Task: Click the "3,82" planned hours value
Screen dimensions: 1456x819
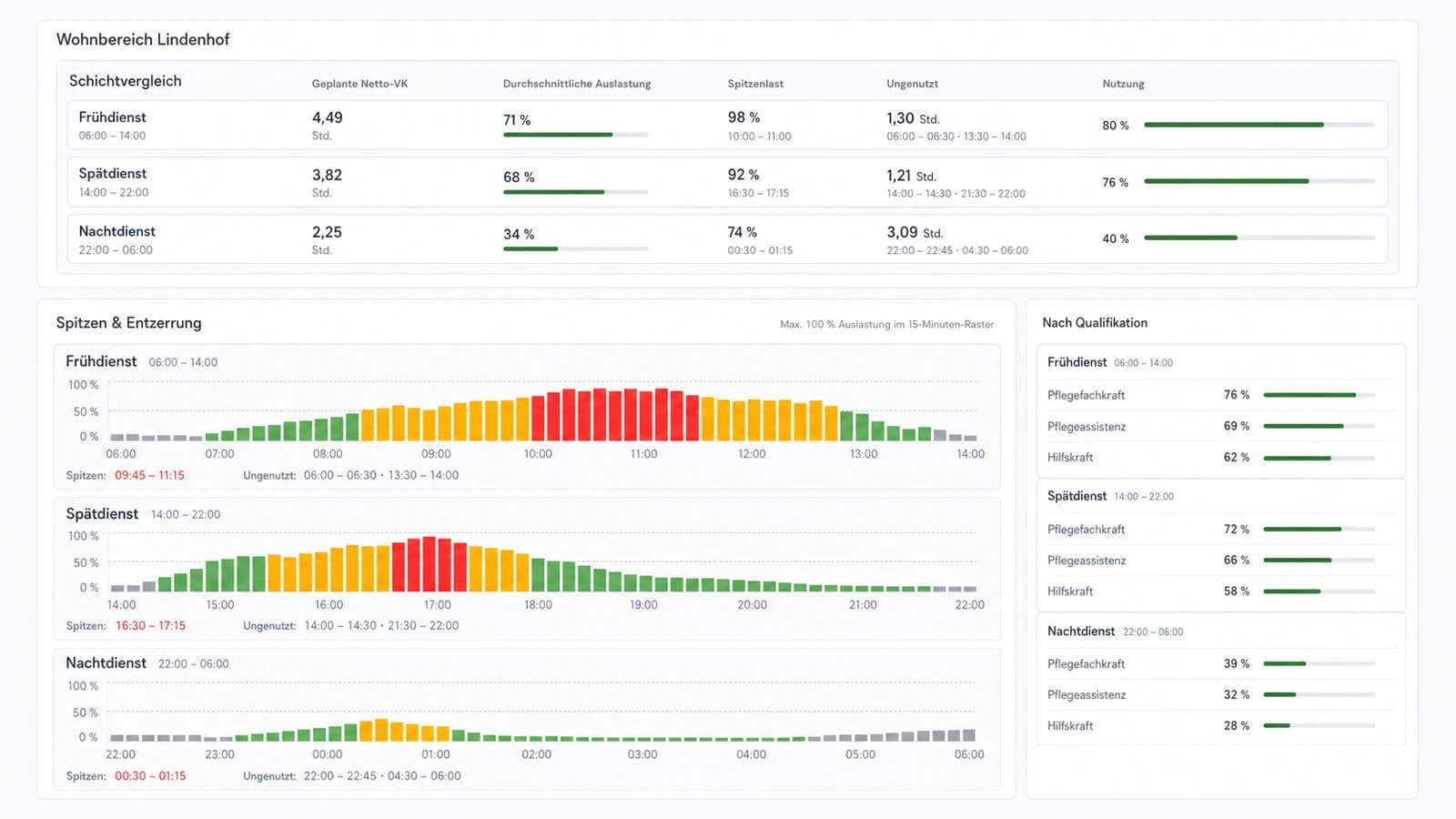Action: click(x=328, y=175)
